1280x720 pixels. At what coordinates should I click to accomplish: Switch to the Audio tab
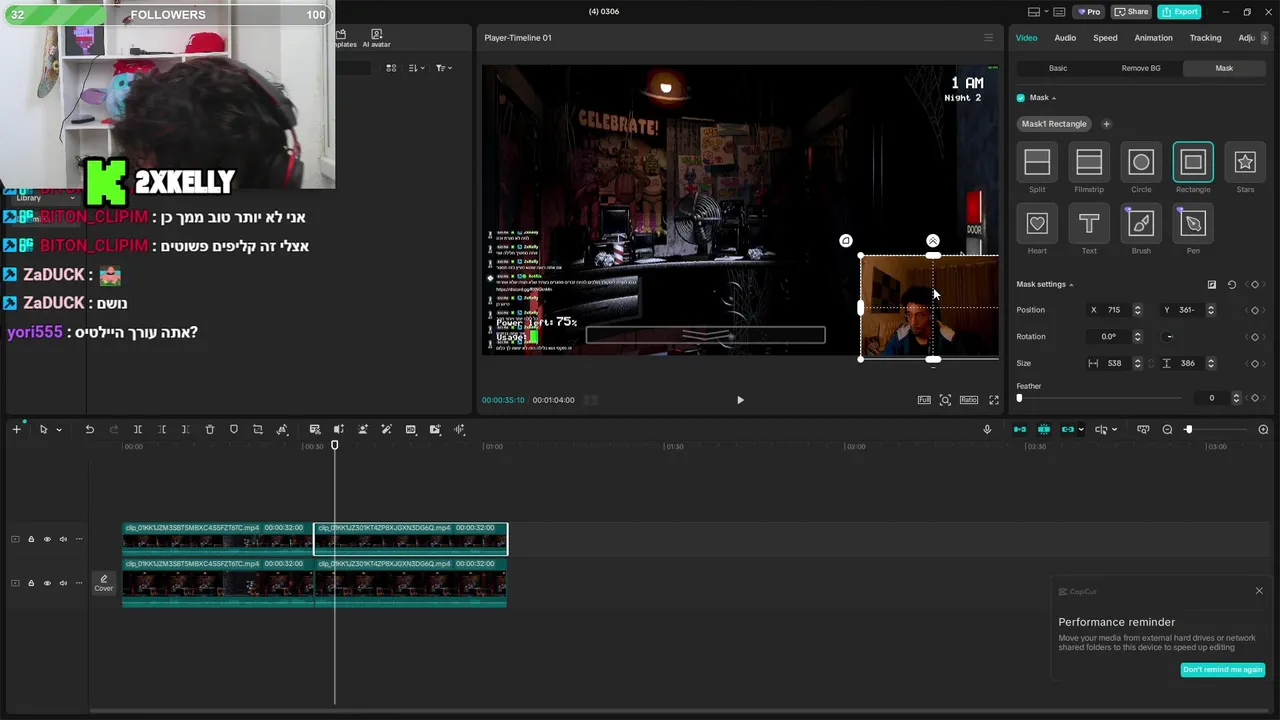(1065, 38)
